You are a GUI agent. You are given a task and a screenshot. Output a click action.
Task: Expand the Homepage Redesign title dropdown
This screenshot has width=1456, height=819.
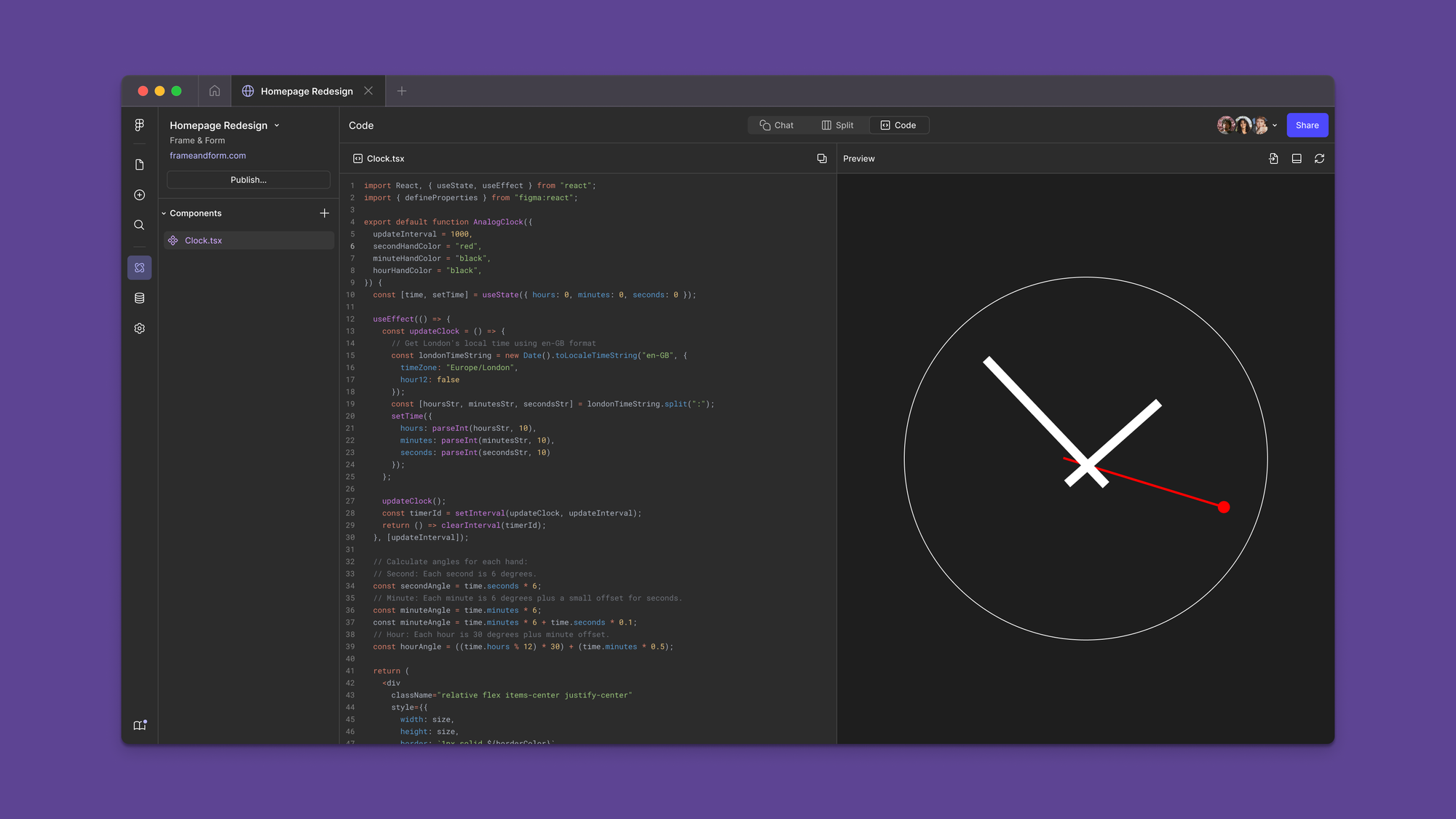tap(277, 126)
